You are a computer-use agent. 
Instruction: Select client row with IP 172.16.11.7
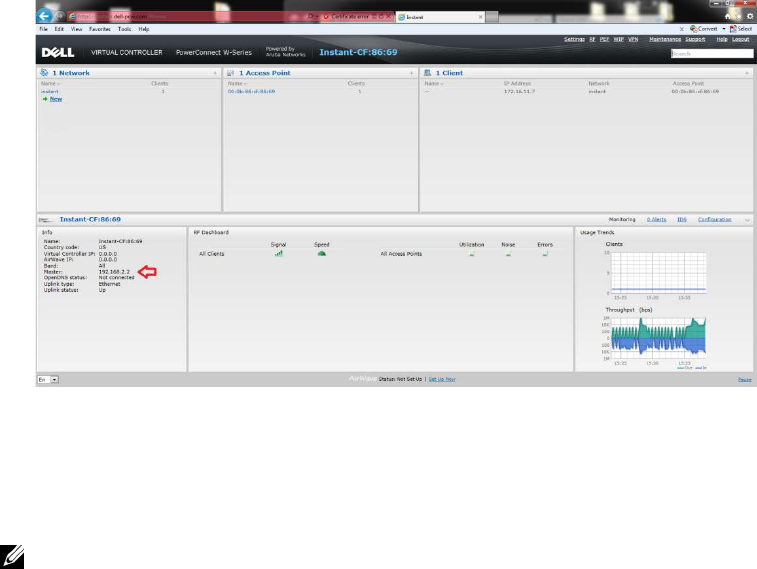(x=587, y=91)
